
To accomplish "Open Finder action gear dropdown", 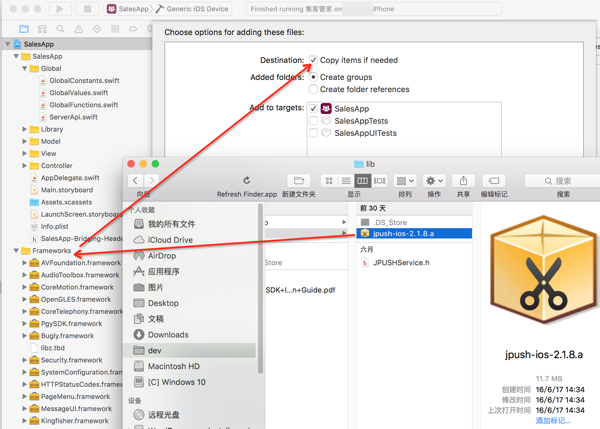I will pos(434,180).
